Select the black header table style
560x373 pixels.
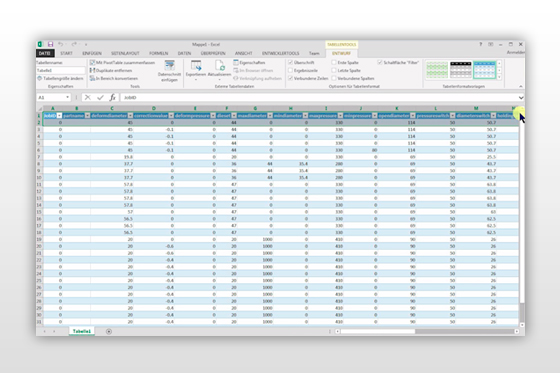pos(461,70)
